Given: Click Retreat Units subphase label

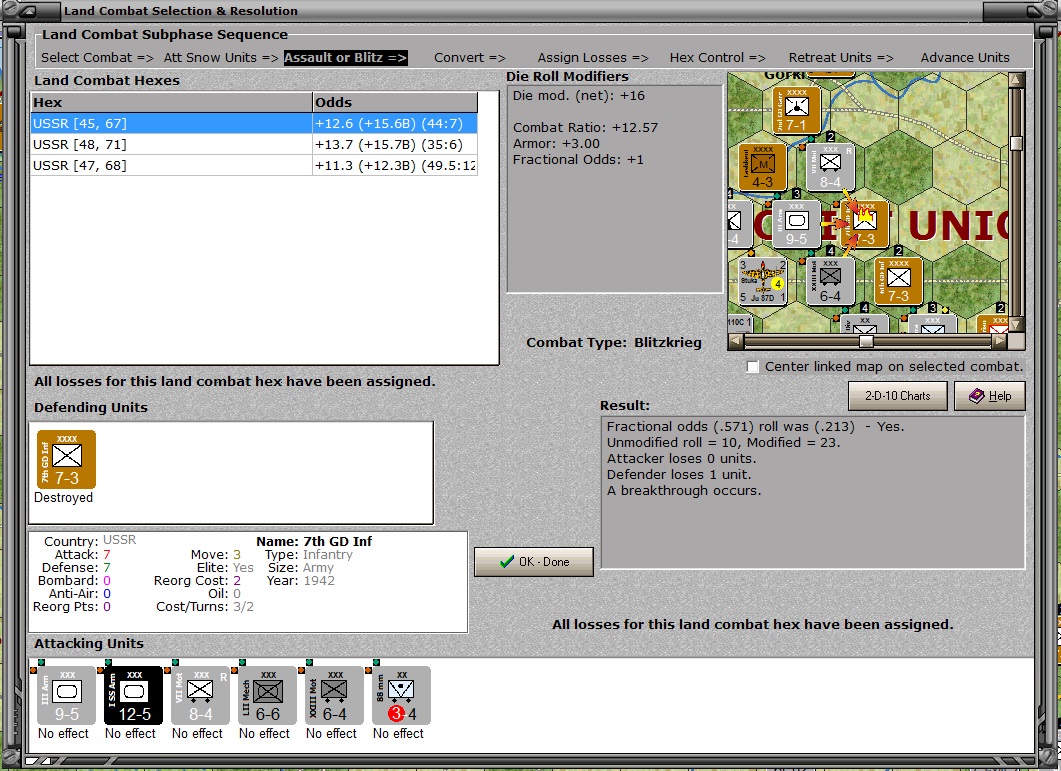Looking at the screenshot, I should [x=840, y=58].
